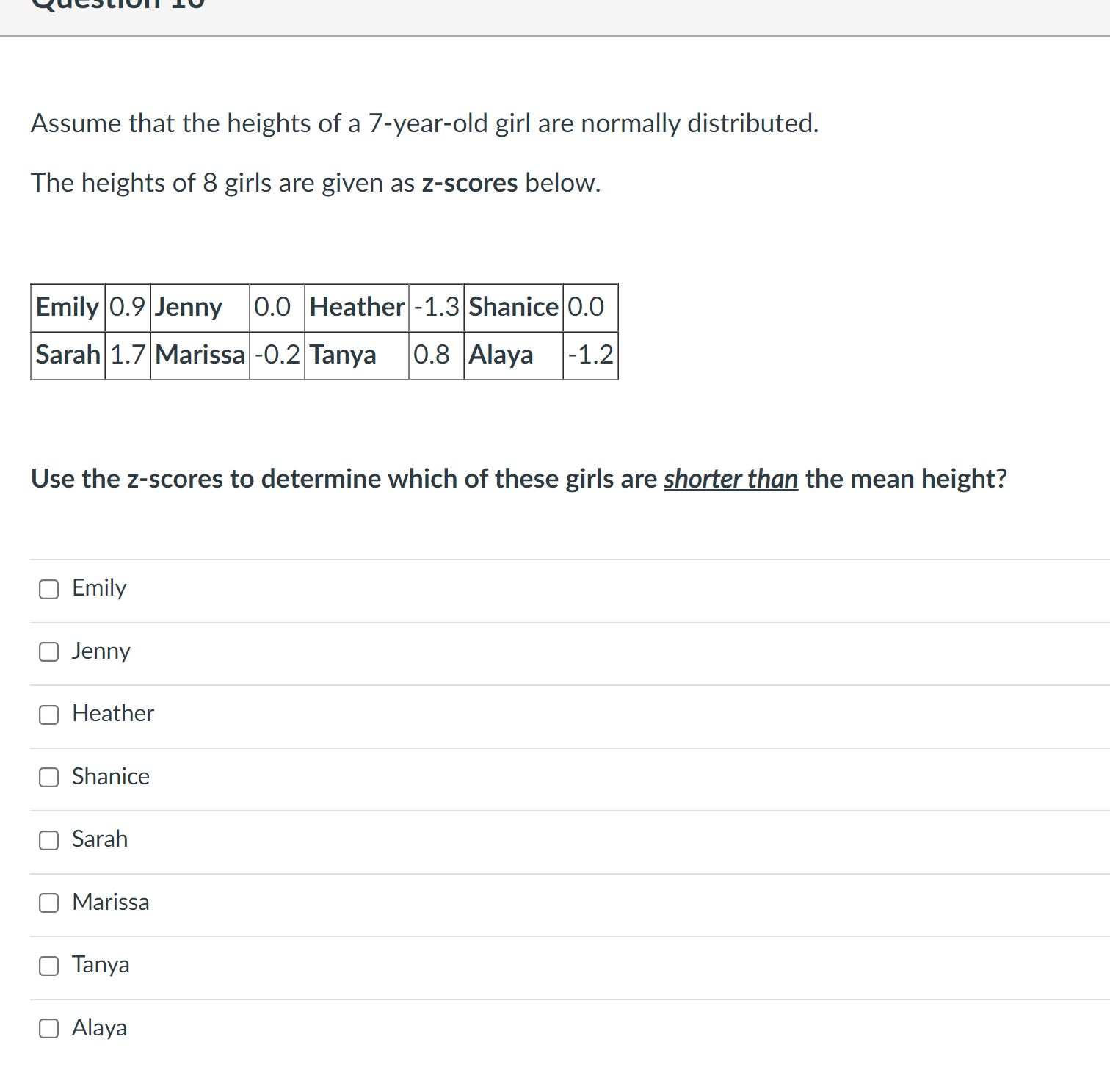
Task: Click the z-score value -1.2 for Alaya
Action: coord(590,355)
